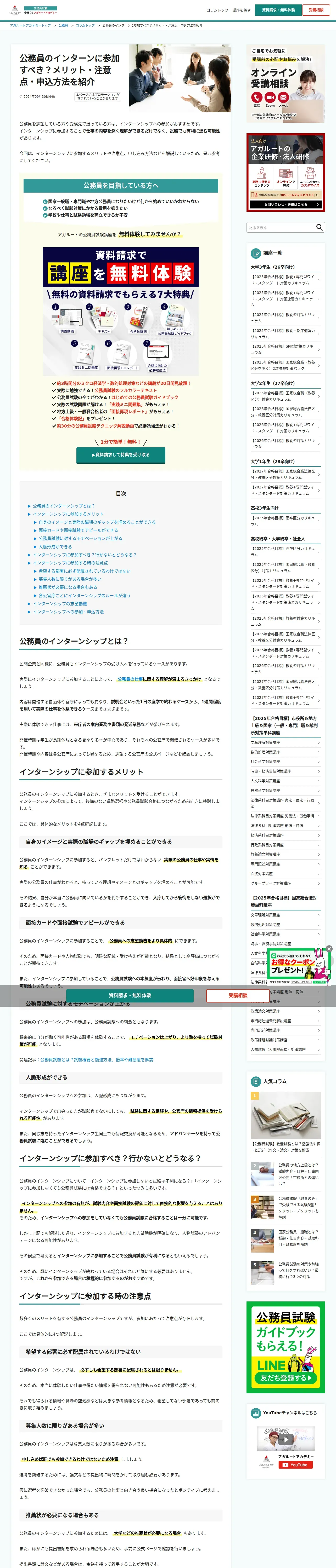
Task: Open 専門記述過去問解説講座 link
Action: pos(285,1021)
